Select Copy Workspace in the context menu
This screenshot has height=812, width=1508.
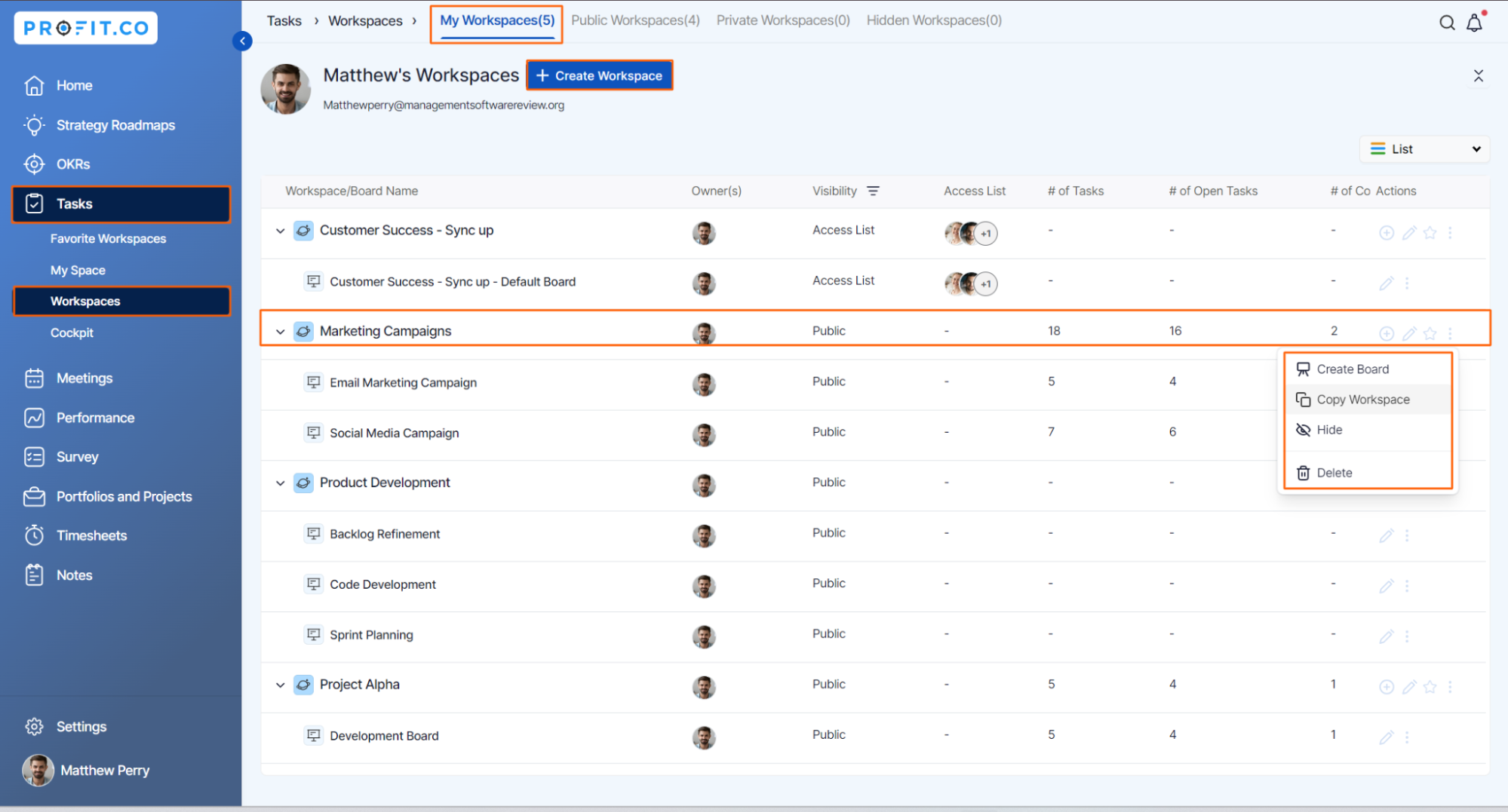[1362, 400]
